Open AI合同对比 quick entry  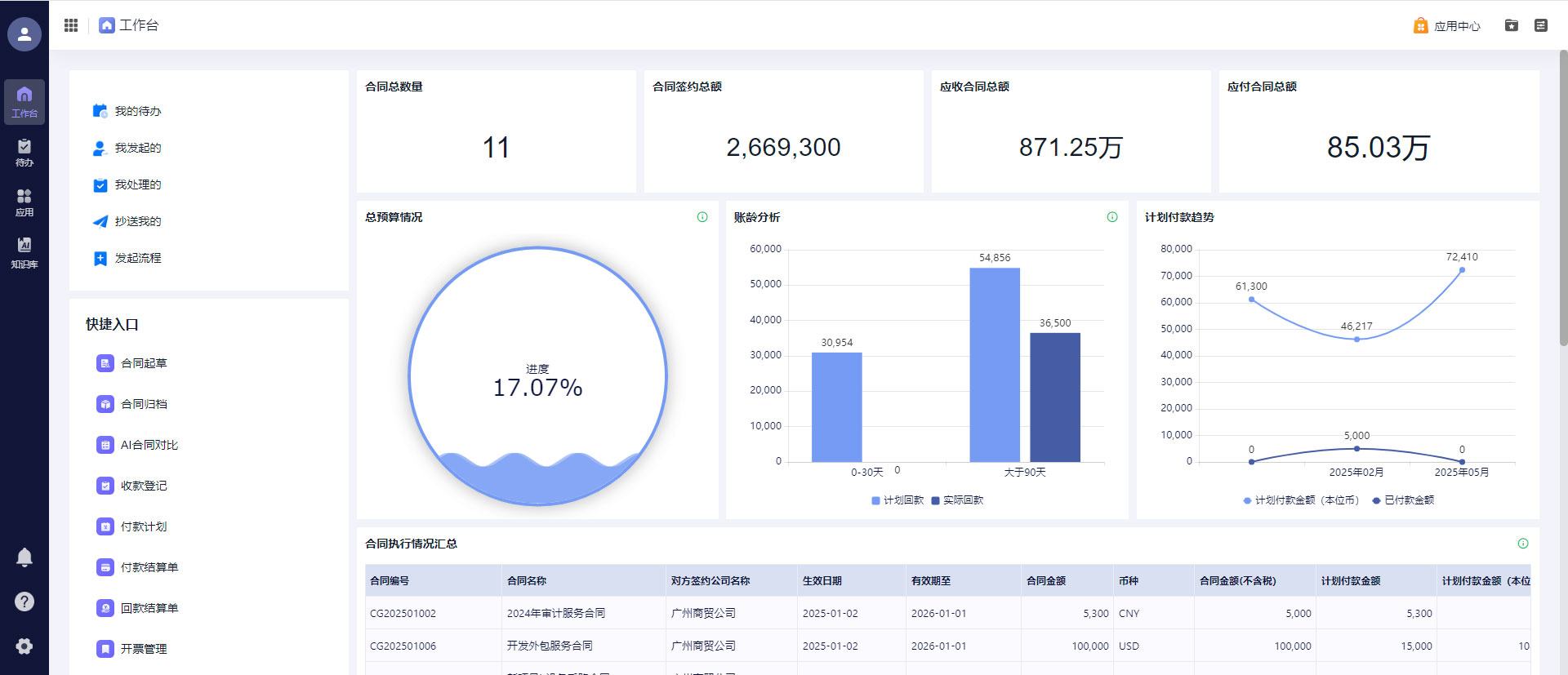pyautogui.click(x=149, y=445)
